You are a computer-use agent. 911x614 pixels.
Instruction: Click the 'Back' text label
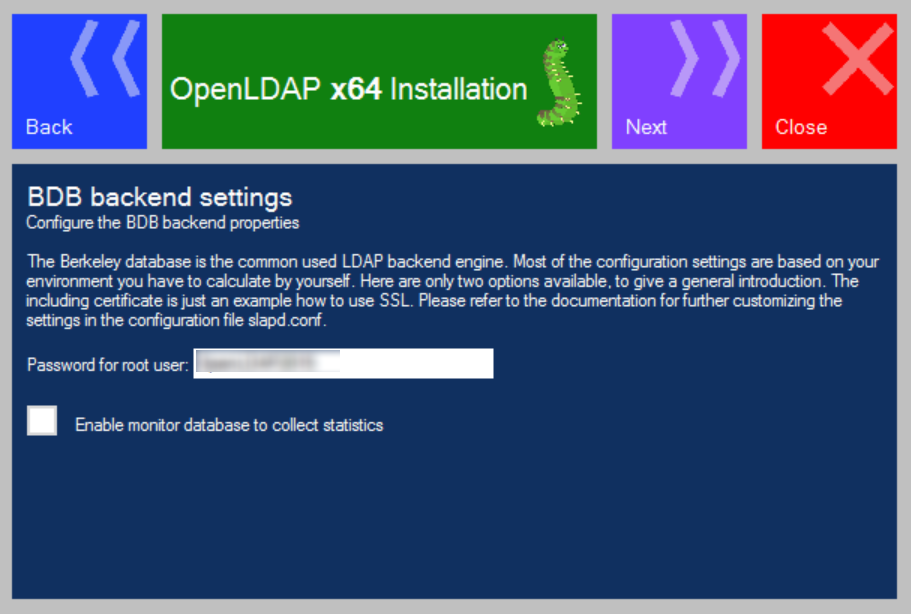click(x=49, y=127)
